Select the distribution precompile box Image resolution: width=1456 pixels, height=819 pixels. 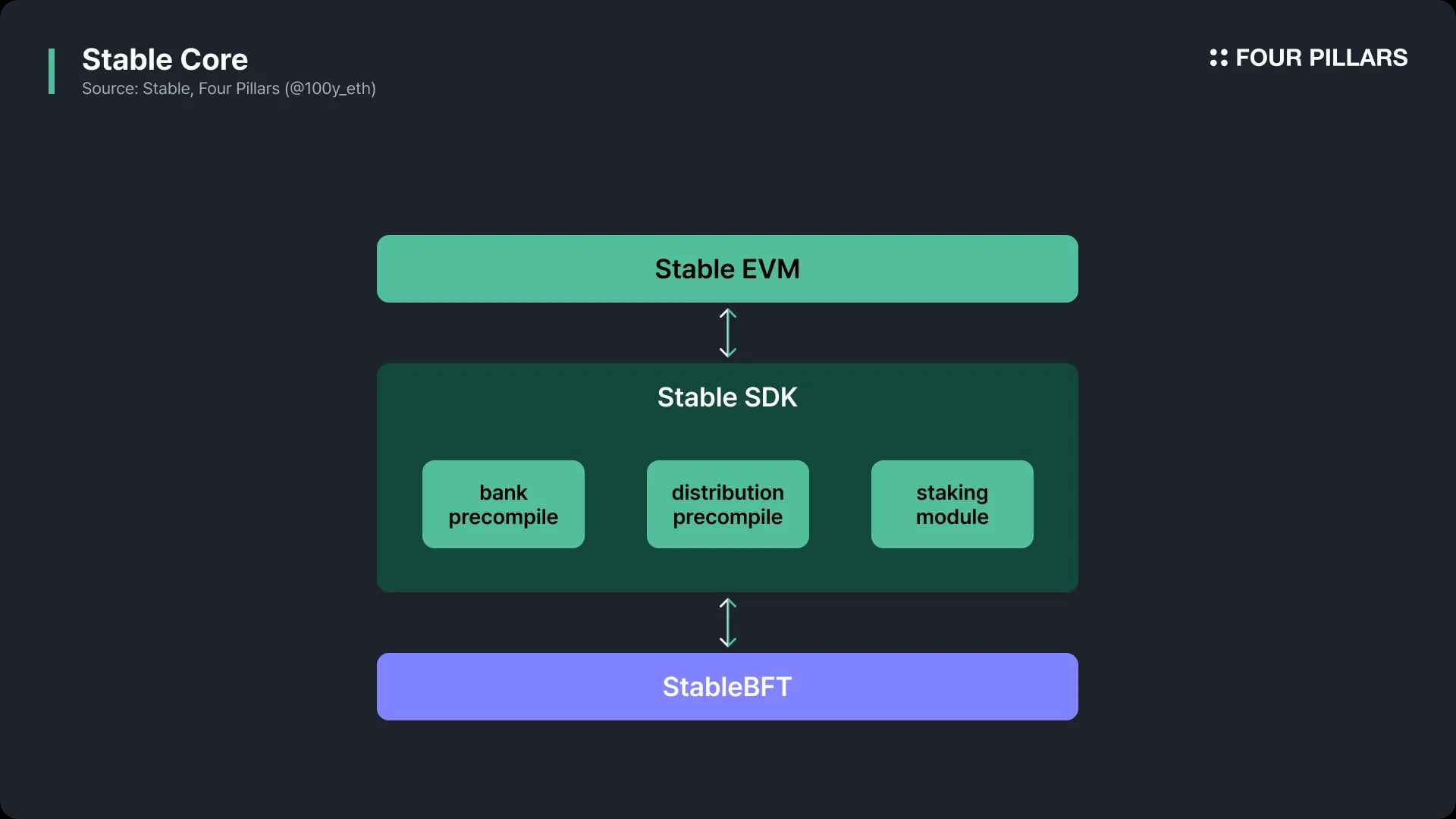click(728, 504)
